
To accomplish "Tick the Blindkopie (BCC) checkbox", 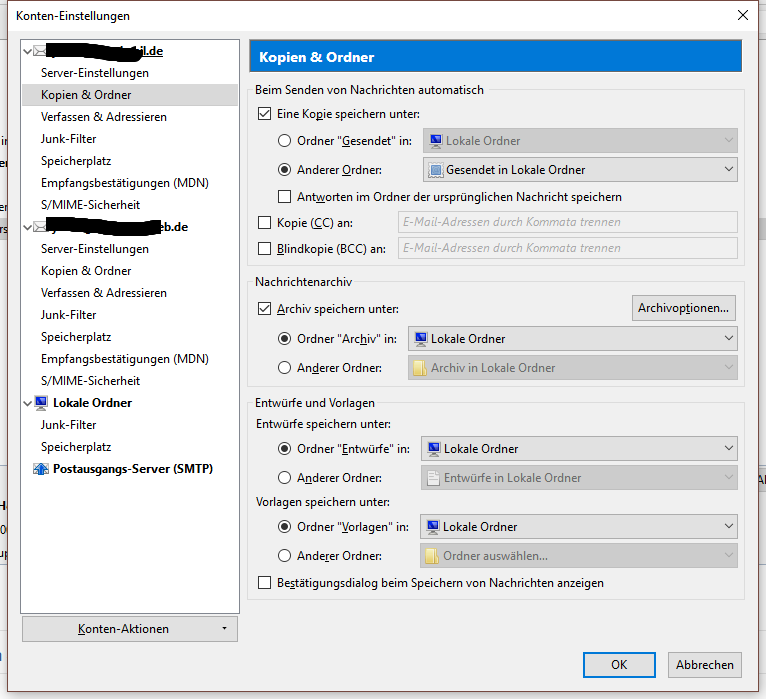I will 265,248.
